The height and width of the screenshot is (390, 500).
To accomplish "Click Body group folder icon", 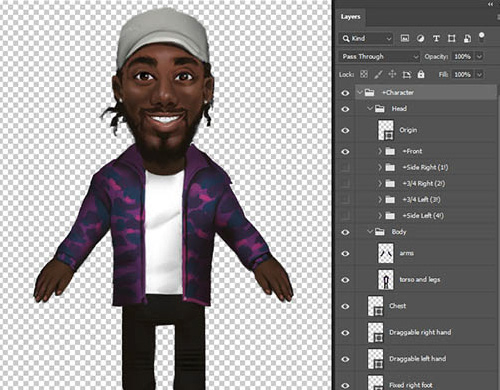I will 380,232.
